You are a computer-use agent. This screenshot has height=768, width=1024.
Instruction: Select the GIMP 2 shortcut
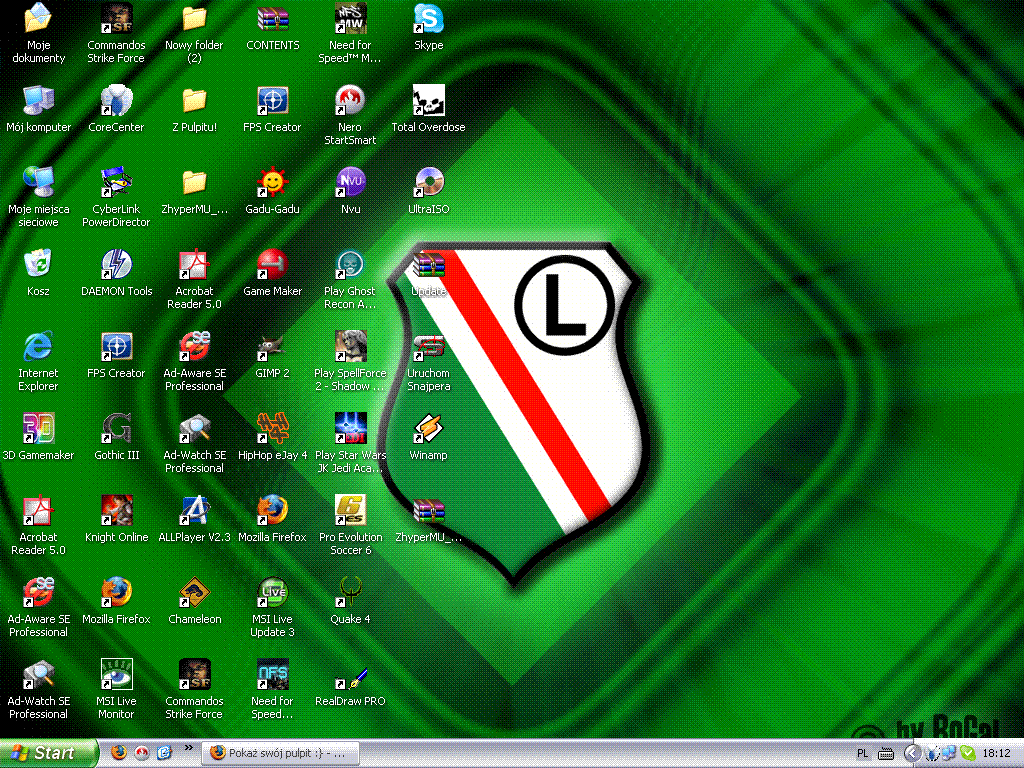click(272, 348)
